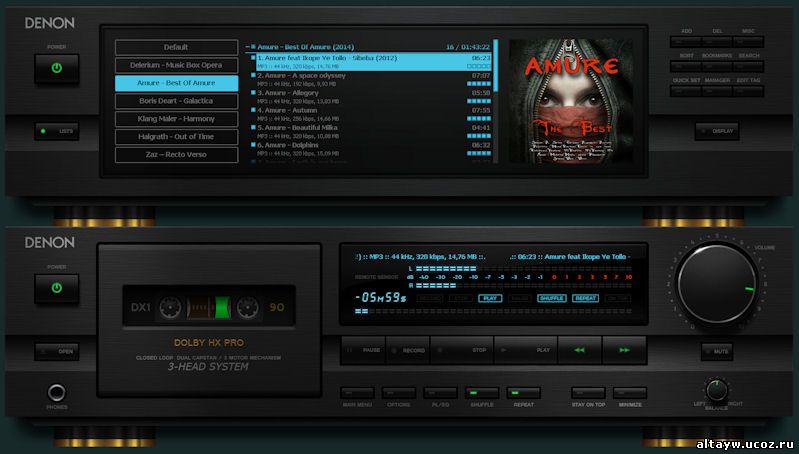Viewport: 799px width, 454px height.
Task: Click the fast-forward double-arrow button
Action: pos(624,350)
